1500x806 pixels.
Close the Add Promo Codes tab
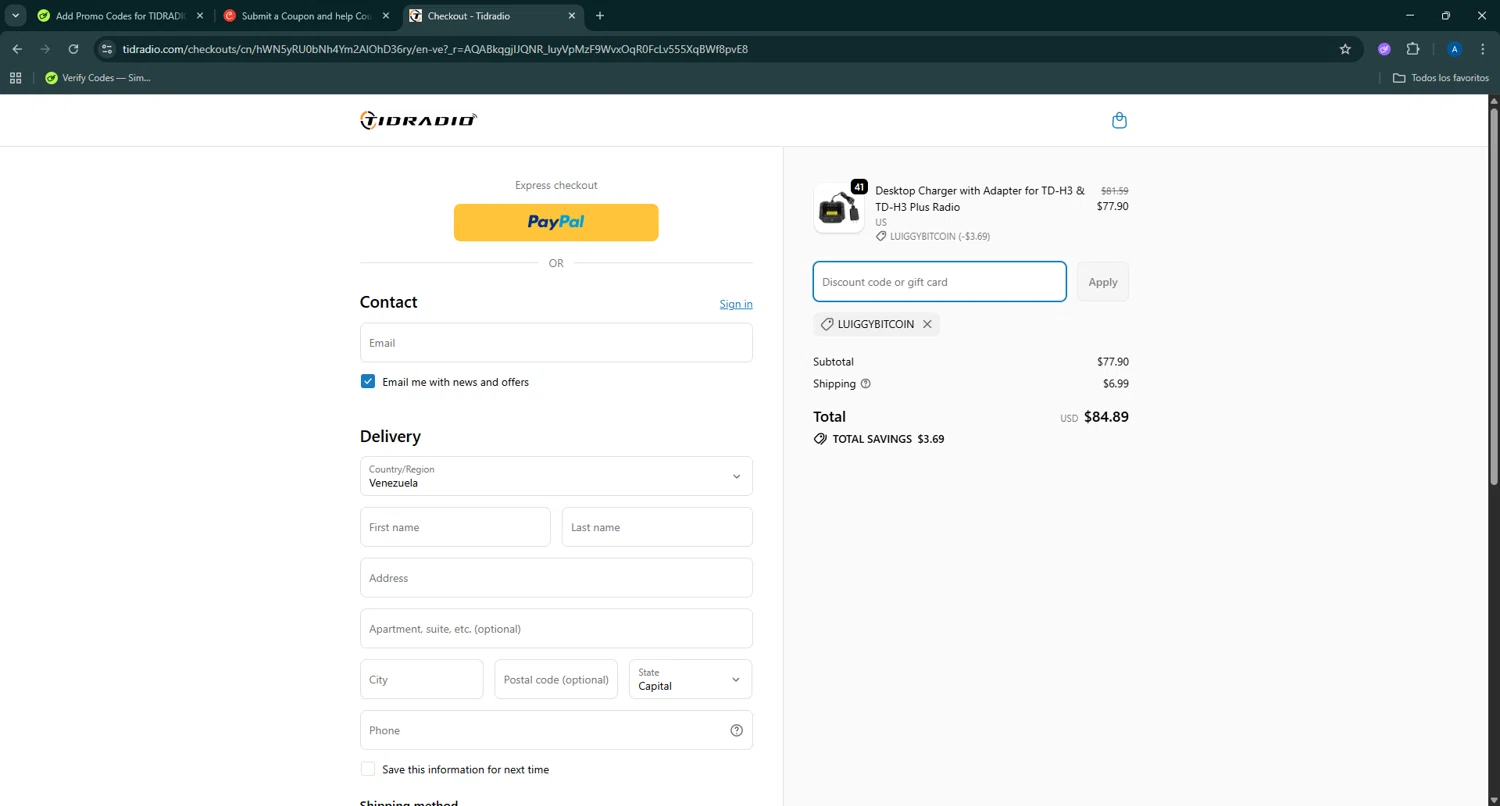pyautogui.click(x=200, y=16)
